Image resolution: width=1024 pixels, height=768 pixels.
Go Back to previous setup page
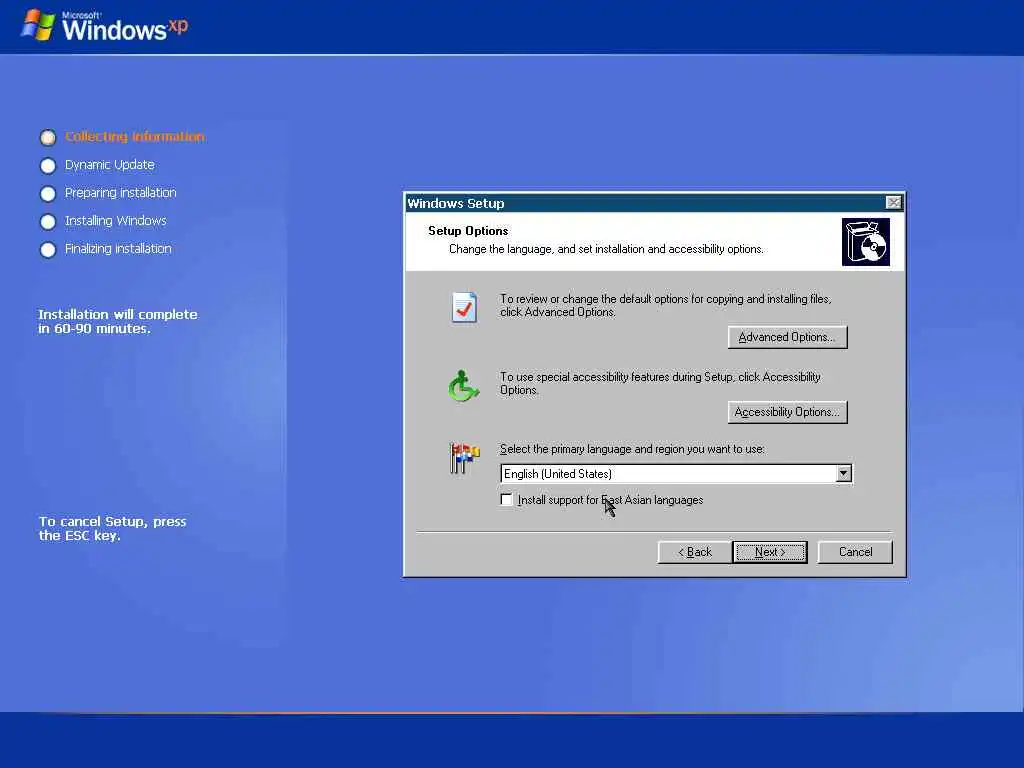(x=695, y=552)
